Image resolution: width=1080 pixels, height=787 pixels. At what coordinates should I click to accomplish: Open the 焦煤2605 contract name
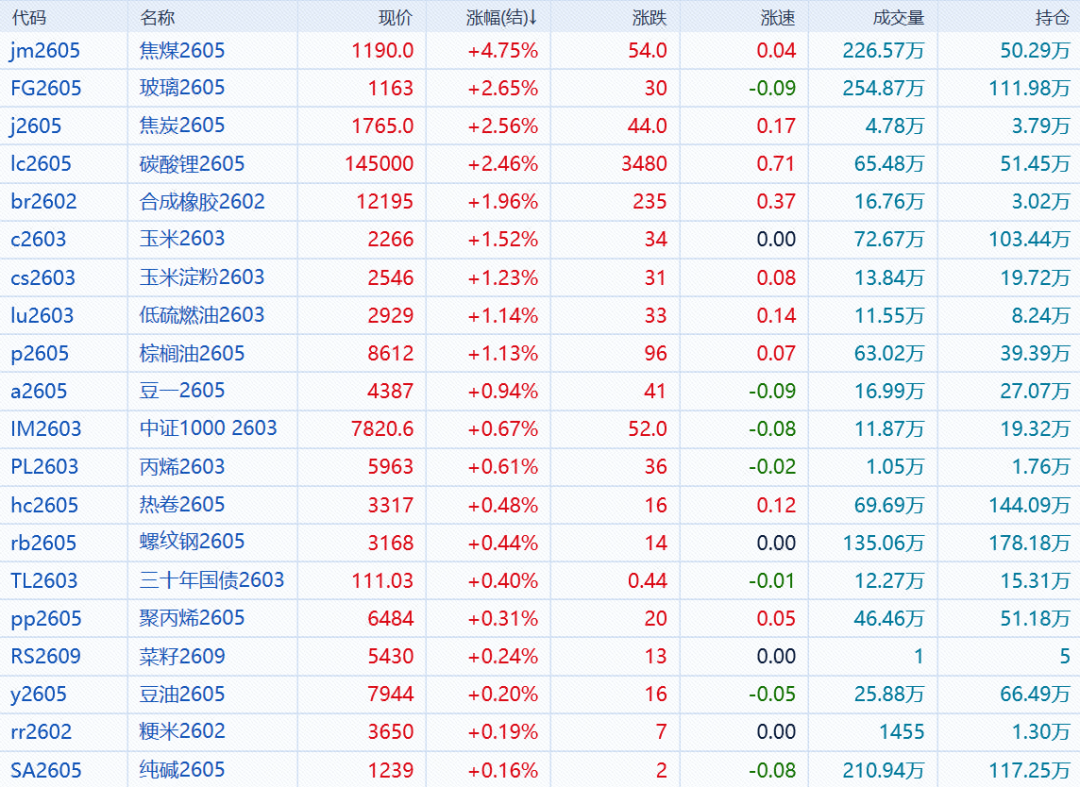[x=182, y=50]
